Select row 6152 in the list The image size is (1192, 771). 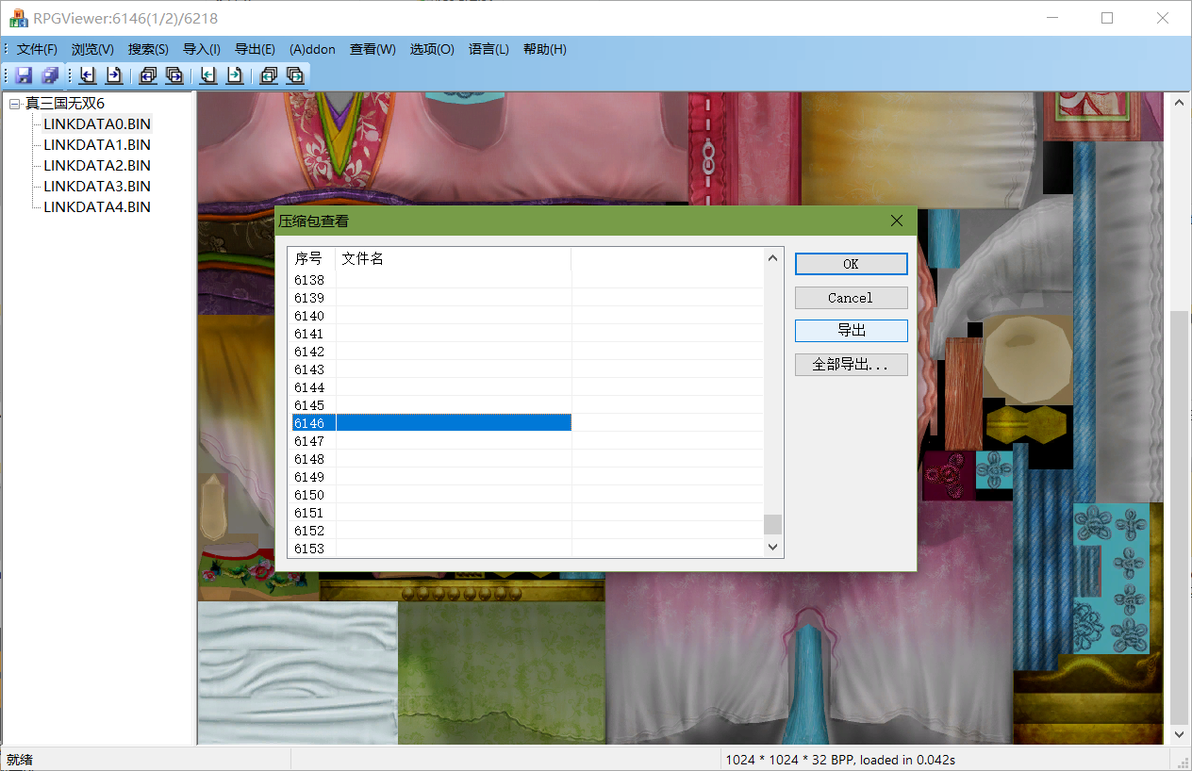pyautogui.click(x=528, y=531)
